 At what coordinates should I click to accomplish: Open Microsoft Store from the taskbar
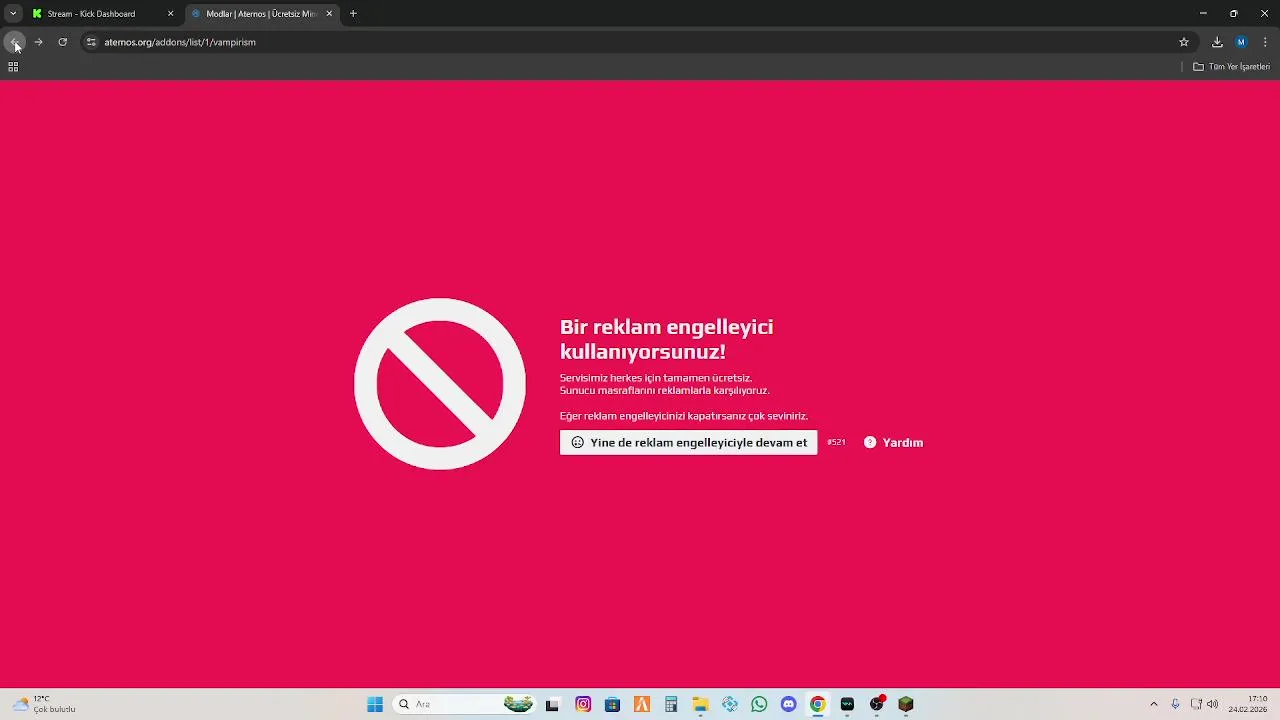(x=612, y=704)
